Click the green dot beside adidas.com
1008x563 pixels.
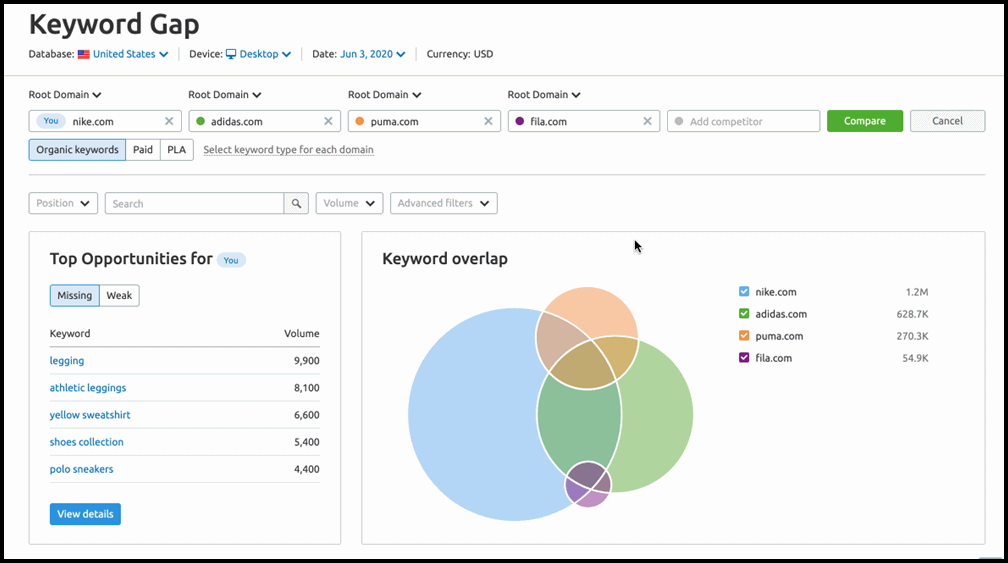pyautogui.click(x=201, y=121)
